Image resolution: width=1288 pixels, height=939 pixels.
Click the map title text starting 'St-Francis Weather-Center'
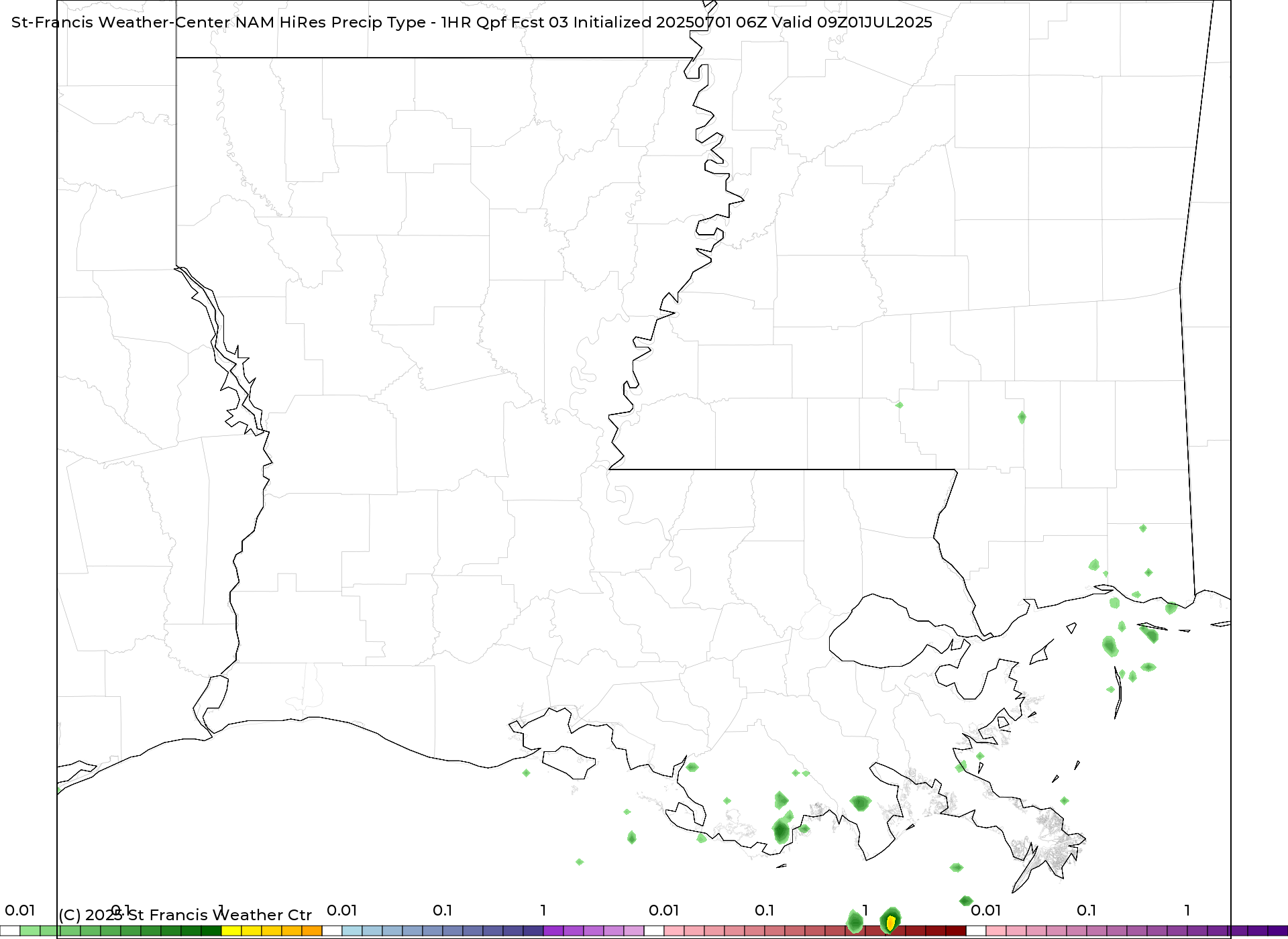point(472,22)
